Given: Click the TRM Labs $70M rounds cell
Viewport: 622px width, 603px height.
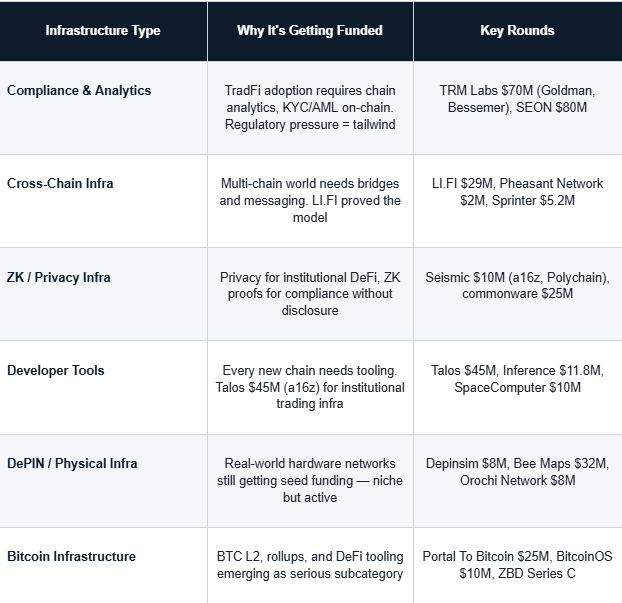Looking at the screenshot, I should pos(517,98).
